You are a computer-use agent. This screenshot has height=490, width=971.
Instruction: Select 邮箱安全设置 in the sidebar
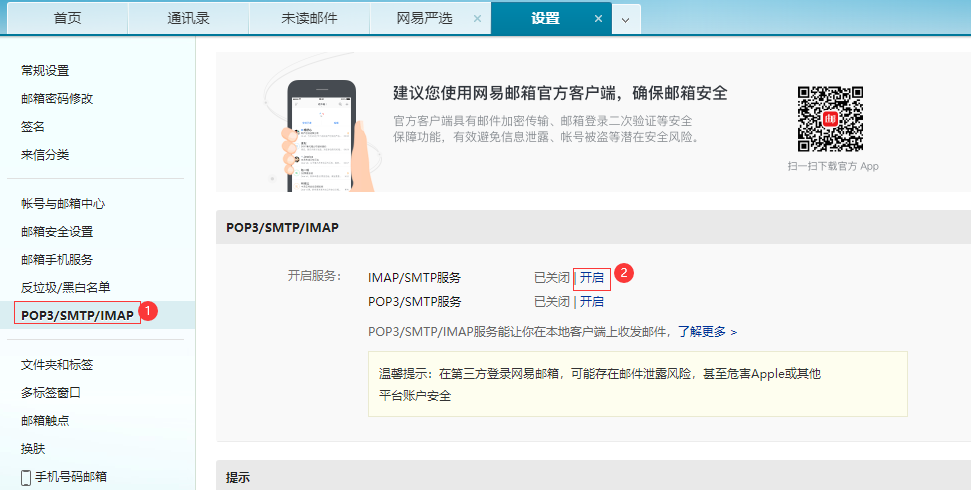(57, 231)
